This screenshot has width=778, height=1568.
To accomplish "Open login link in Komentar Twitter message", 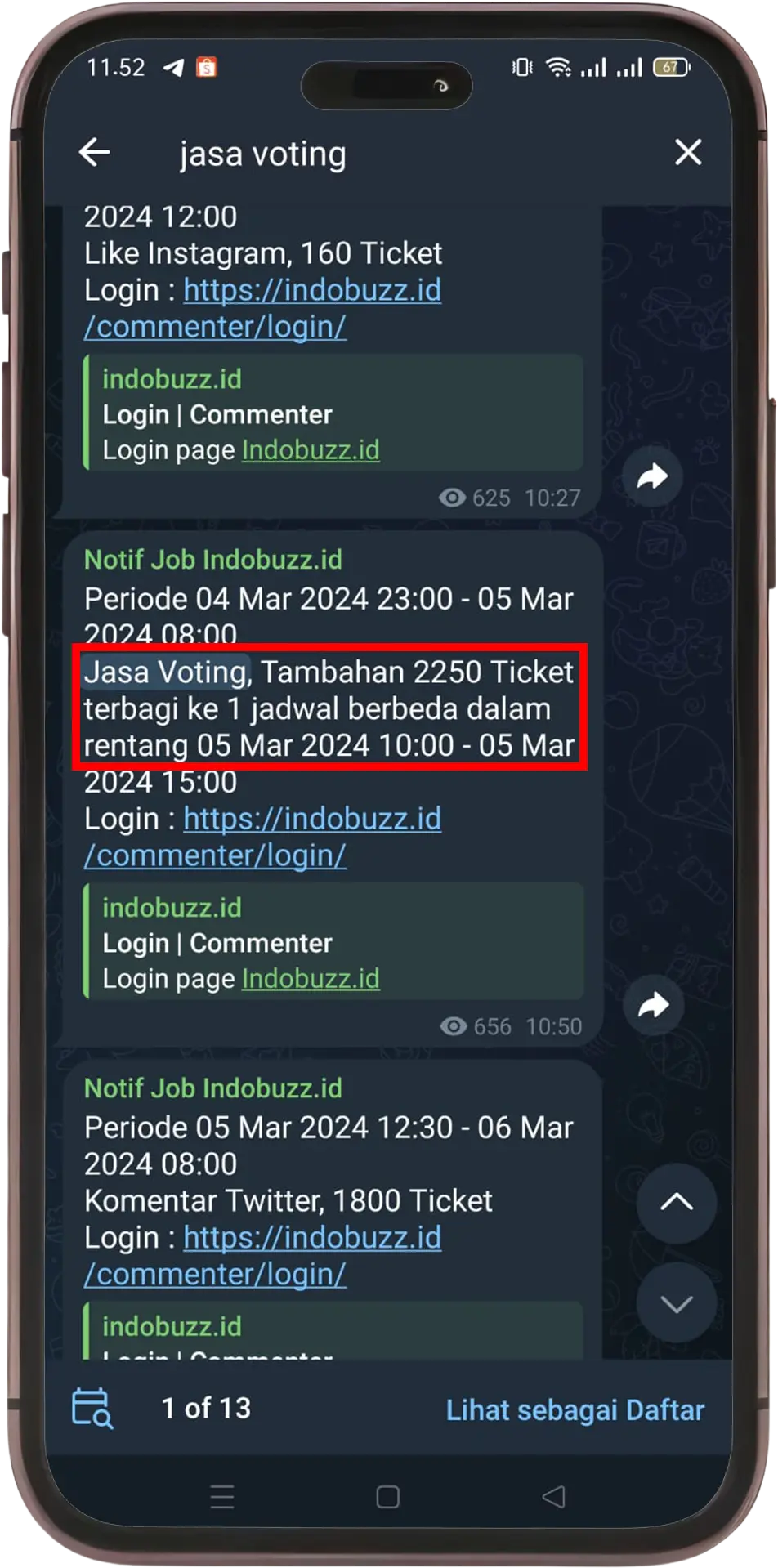I will coord(262,1255).
